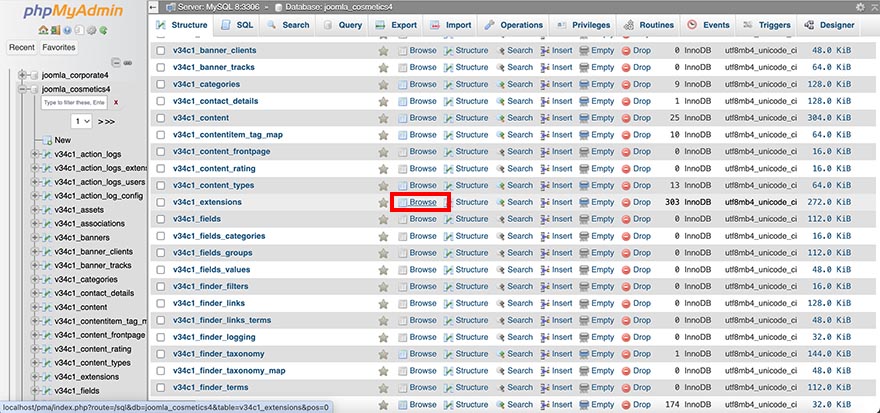Click favorite star for v34c1_content table
Screen dimensions: 880x413
click(383, 118)
